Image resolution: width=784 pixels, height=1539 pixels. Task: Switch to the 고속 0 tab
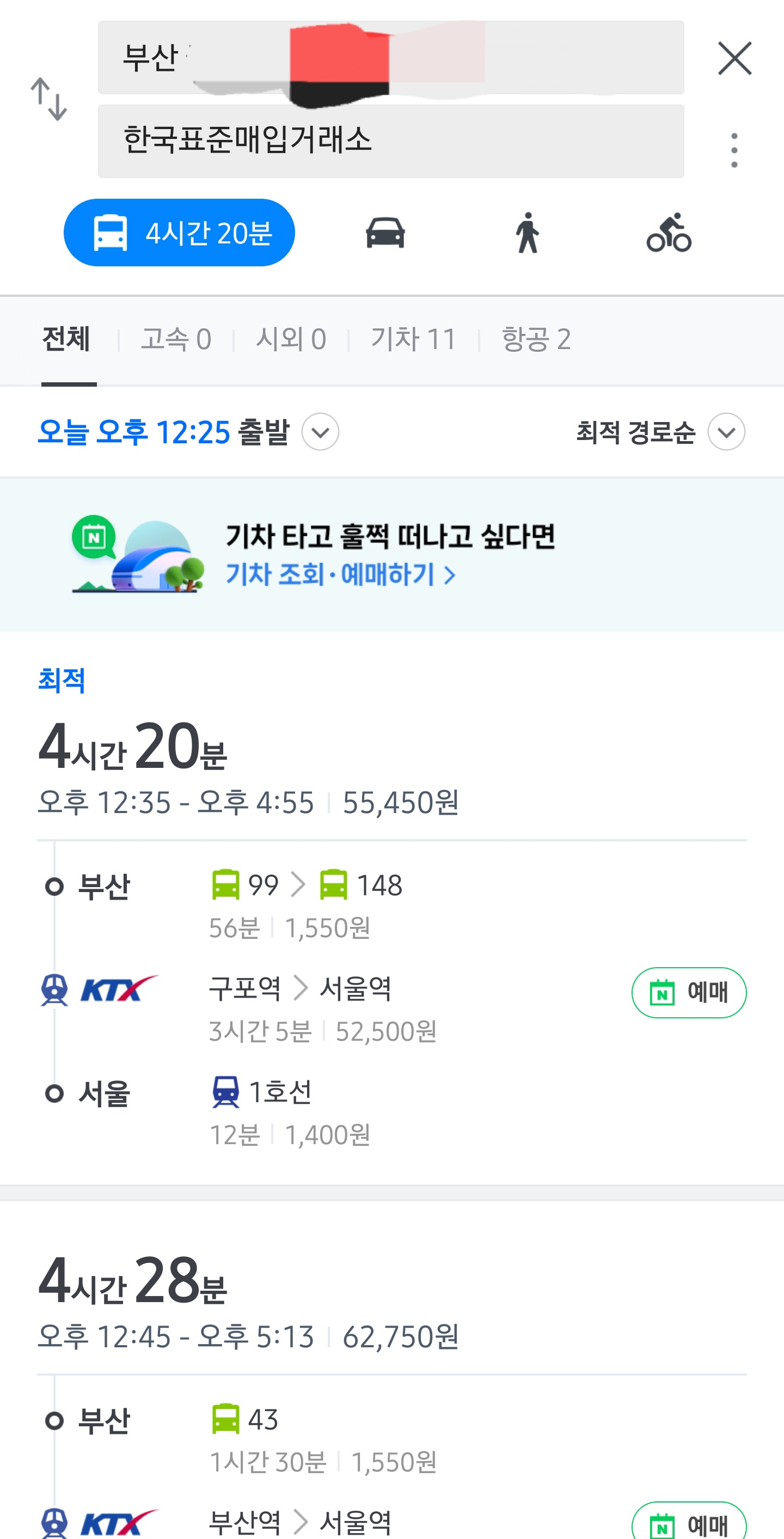point(175,339)
